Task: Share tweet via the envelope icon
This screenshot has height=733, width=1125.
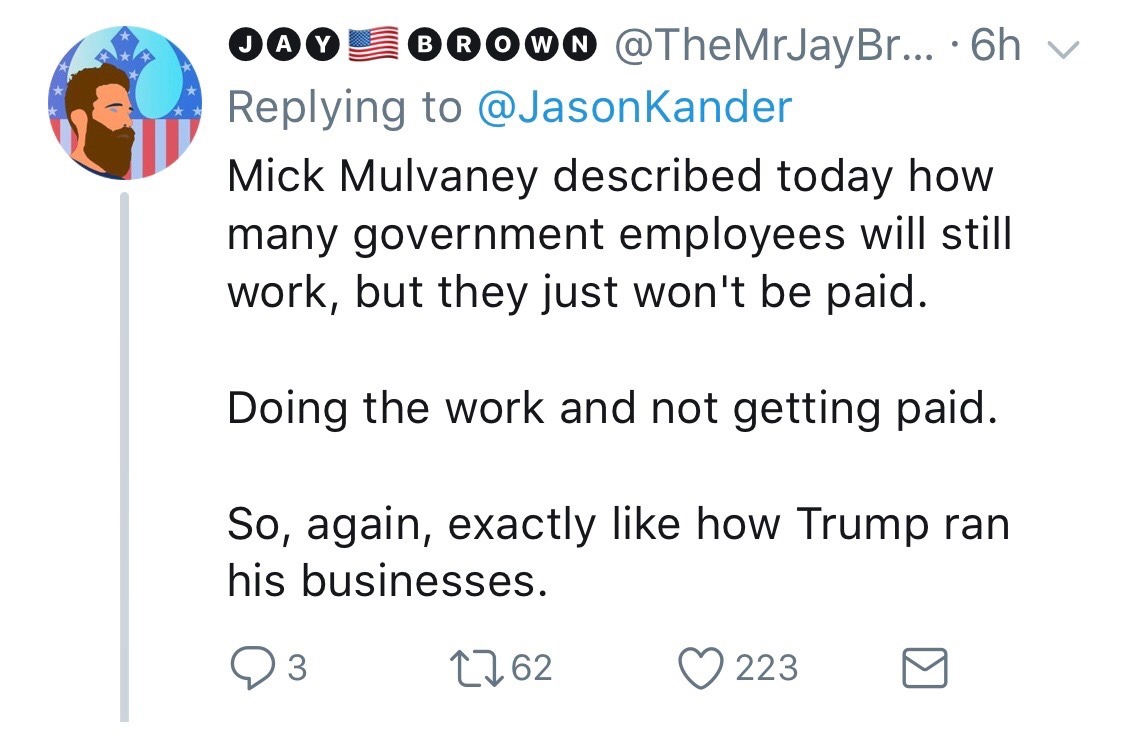Action: pyautogui.click(x=925, y=667)
